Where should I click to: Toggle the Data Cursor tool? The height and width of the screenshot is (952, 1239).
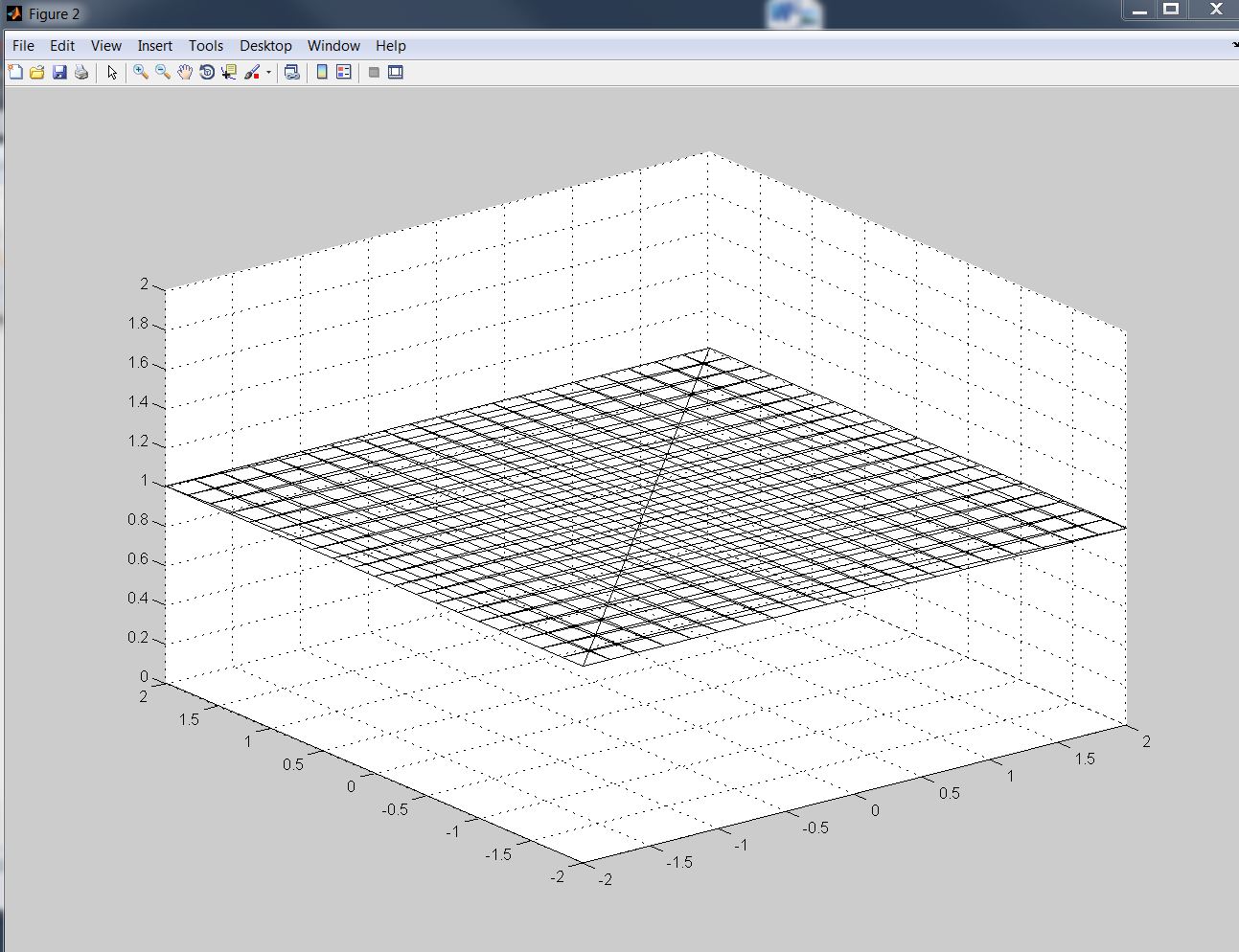(229, 72)
